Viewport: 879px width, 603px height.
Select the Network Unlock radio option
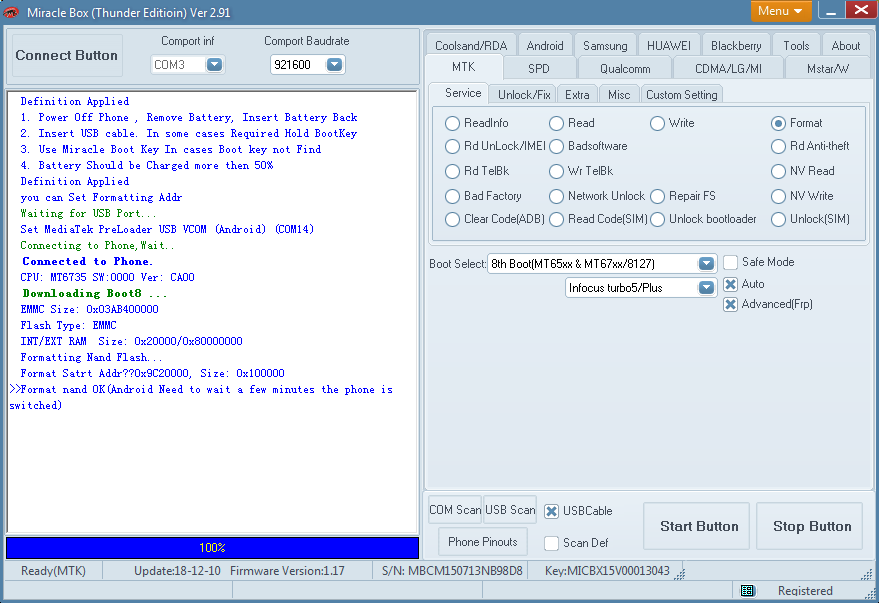556,196
